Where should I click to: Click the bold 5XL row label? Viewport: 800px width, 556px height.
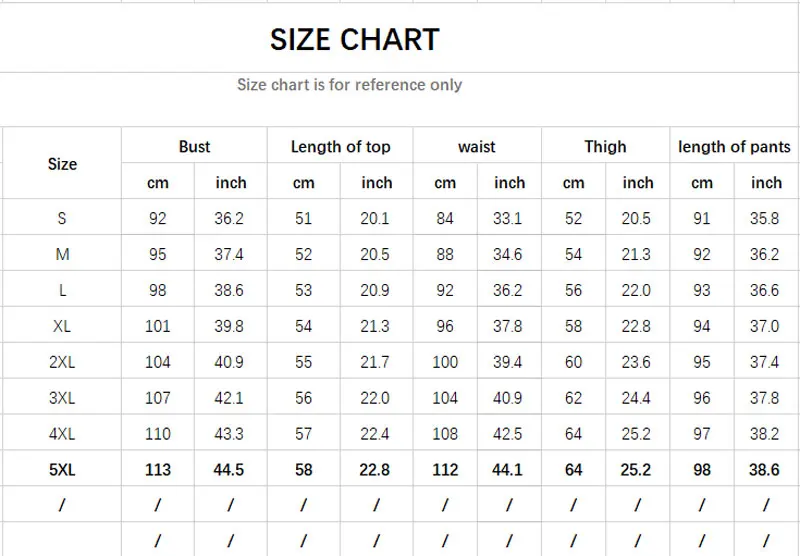pos(62,470)
